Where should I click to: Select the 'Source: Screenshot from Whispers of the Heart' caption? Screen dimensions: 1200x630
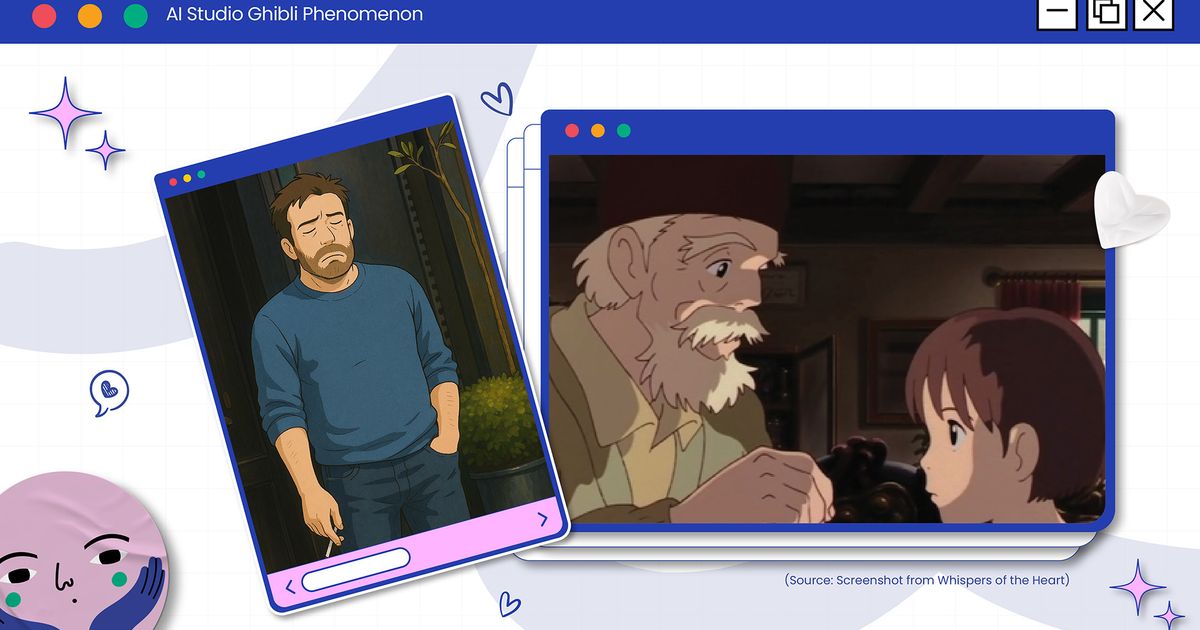(927, 580)
